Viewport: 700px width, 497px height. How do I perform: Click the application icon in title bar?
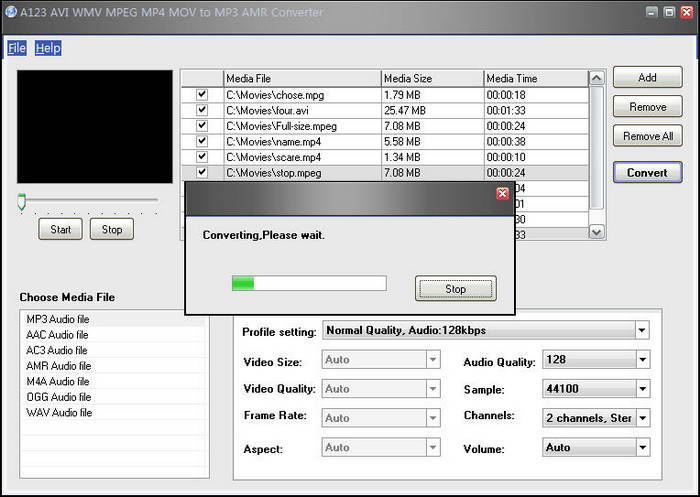11,12
